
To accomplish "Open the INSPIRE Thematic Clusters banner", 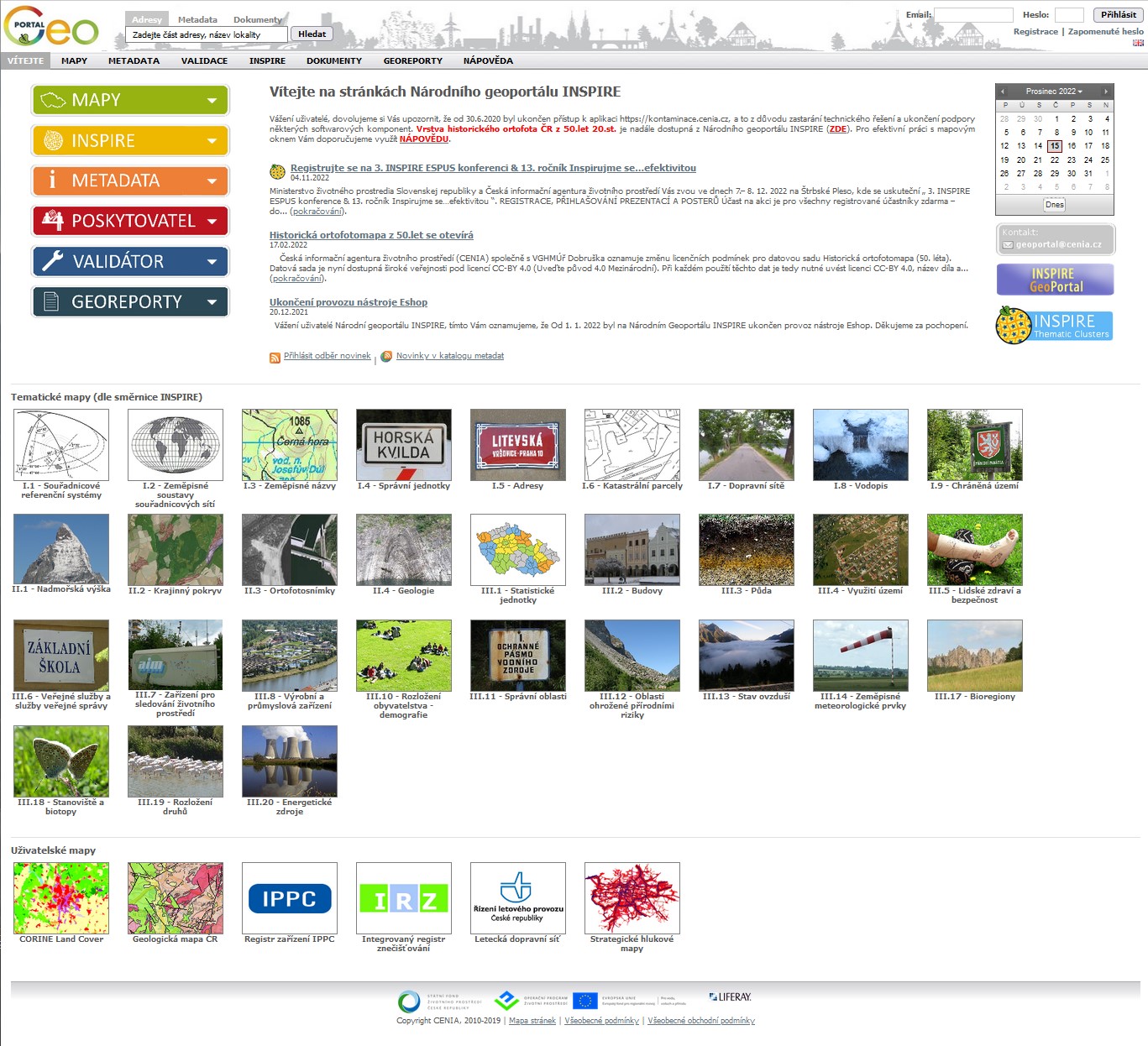I will 1054,326.
